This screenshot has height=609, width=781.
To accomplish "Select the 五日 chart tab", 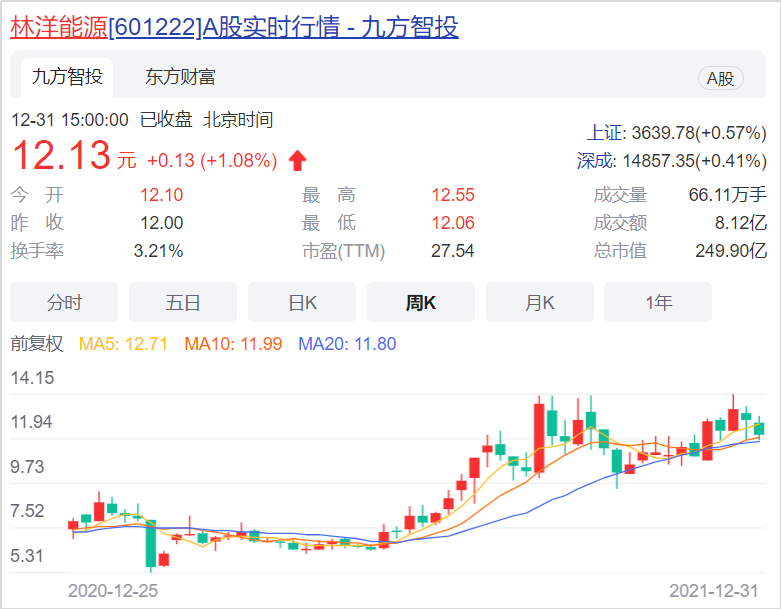I will (x=183, y=302).
